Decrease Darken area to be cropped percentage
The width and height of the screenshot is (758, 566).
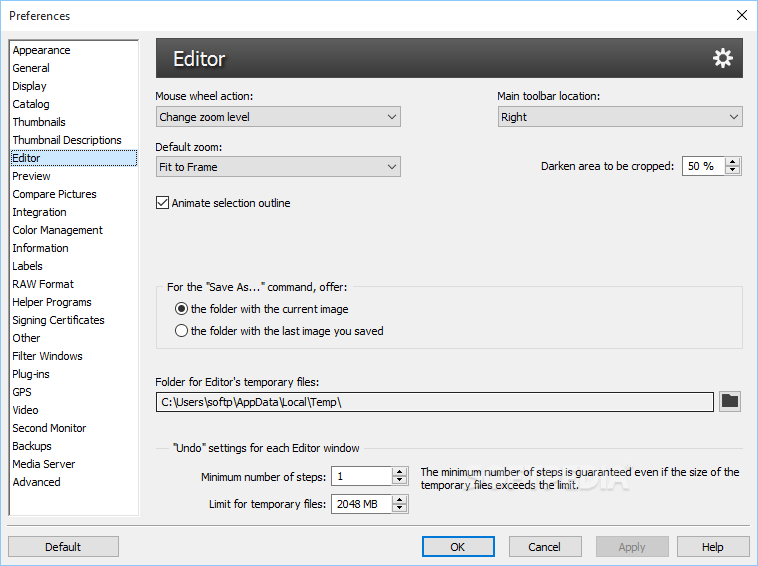tap(733, 170)
